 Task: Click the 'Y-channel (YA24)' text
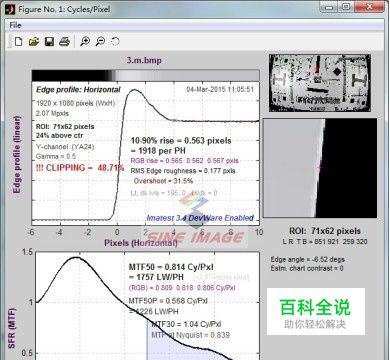click(x=65, y=147)
